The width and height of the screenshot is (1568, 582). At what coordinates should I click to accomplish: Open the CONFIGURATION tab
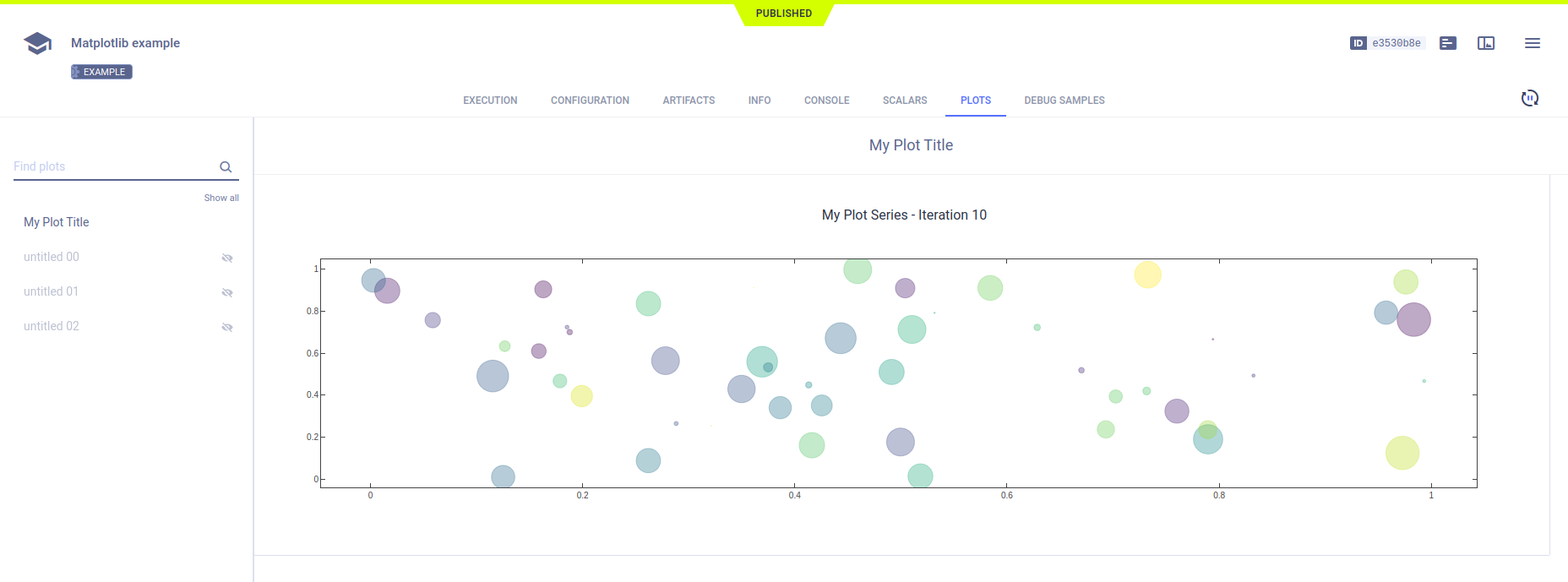click(590, 101)
